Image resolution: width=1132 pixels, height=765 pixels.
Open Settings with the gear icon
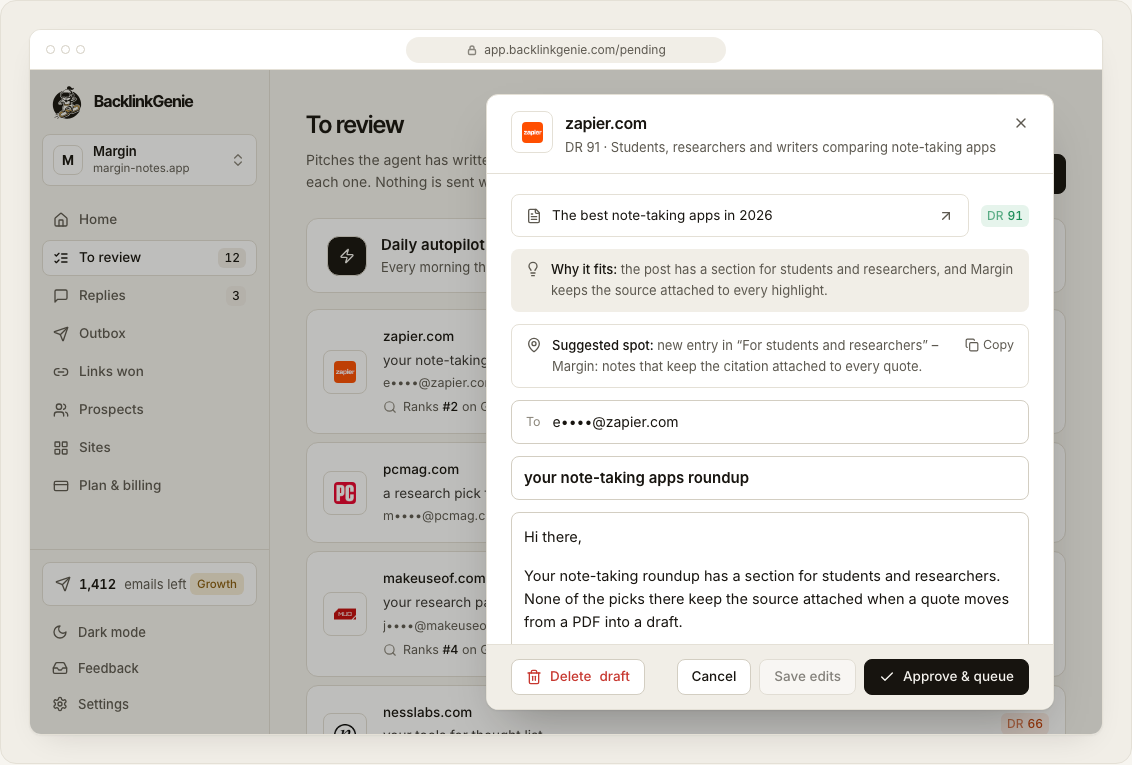tap(149, 704)
